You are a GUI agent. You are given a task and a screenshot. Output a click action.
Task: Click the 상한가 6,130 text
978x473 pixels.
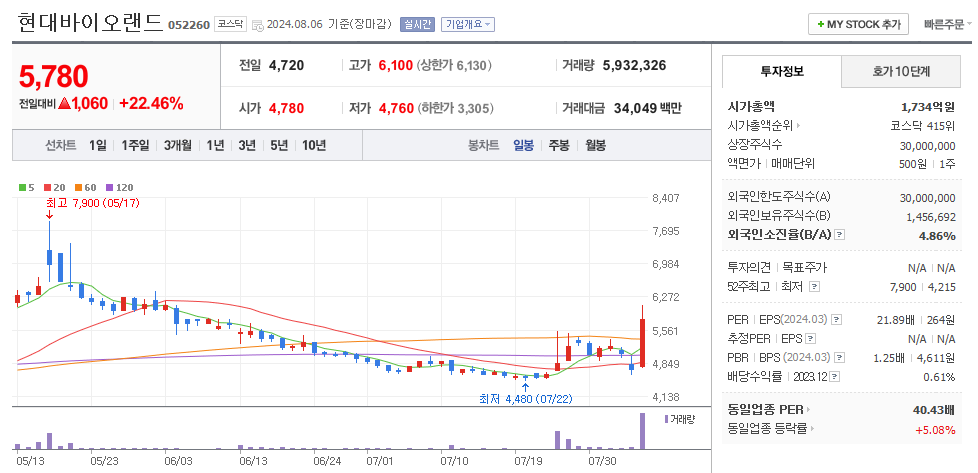point(453,65)
